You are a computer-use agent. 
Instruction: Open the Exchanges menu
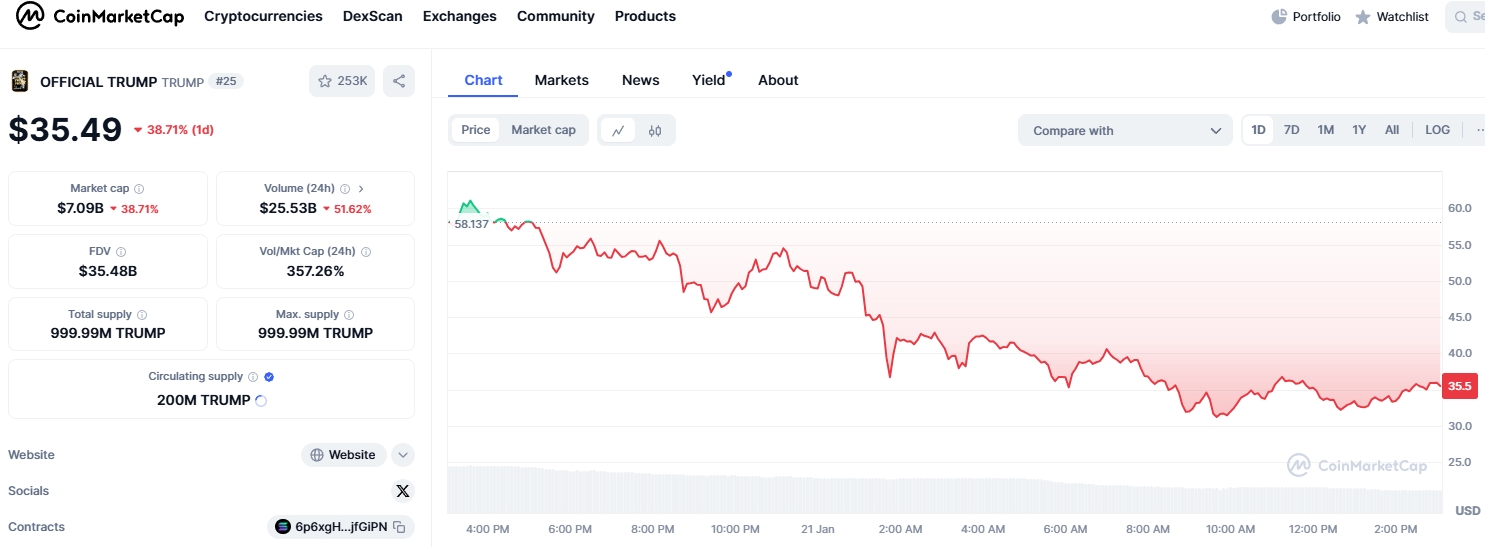coord(459,16)
